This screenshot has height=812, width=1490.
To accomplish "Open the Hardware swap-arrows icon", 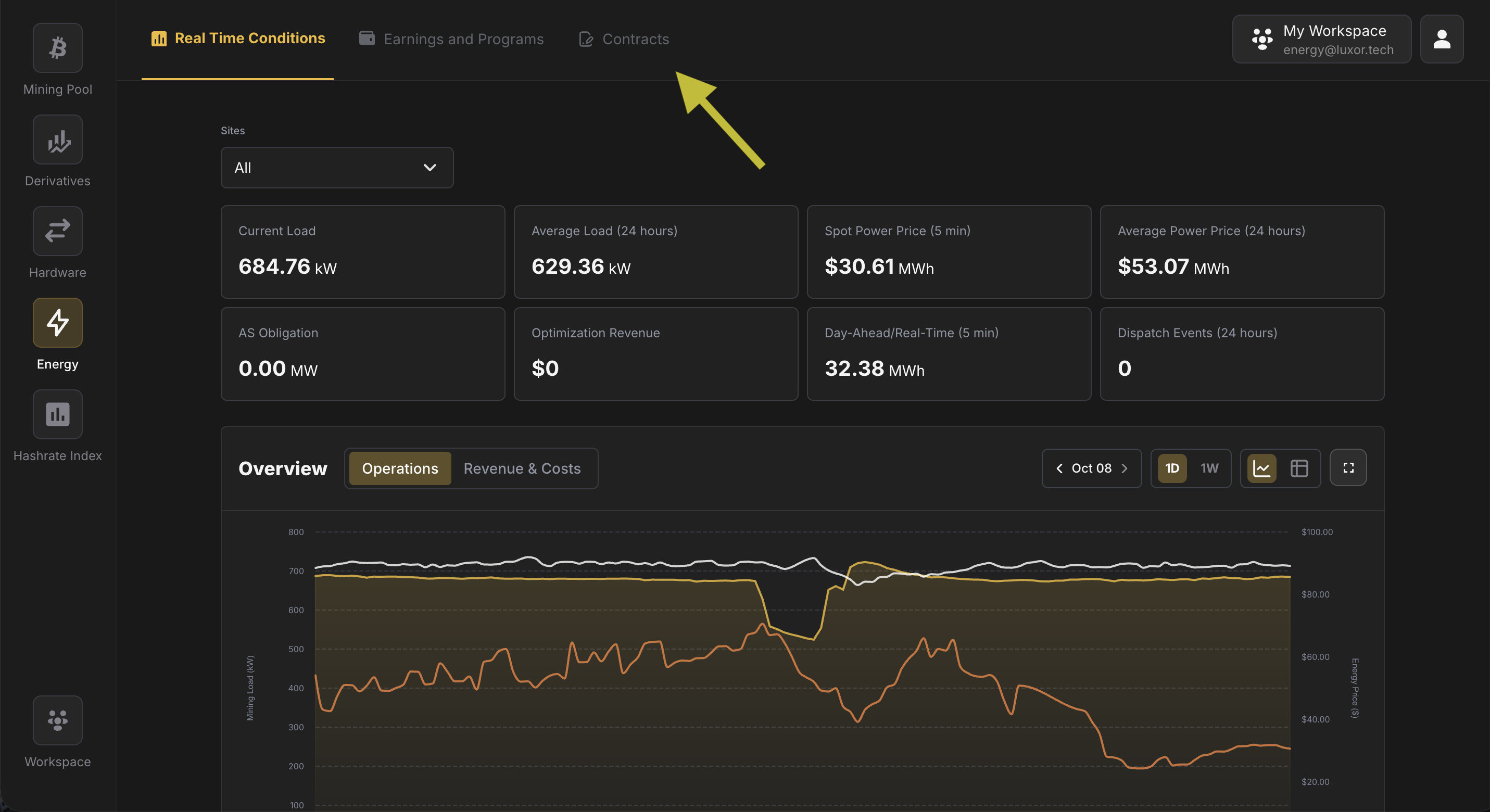I will [57, 231].
